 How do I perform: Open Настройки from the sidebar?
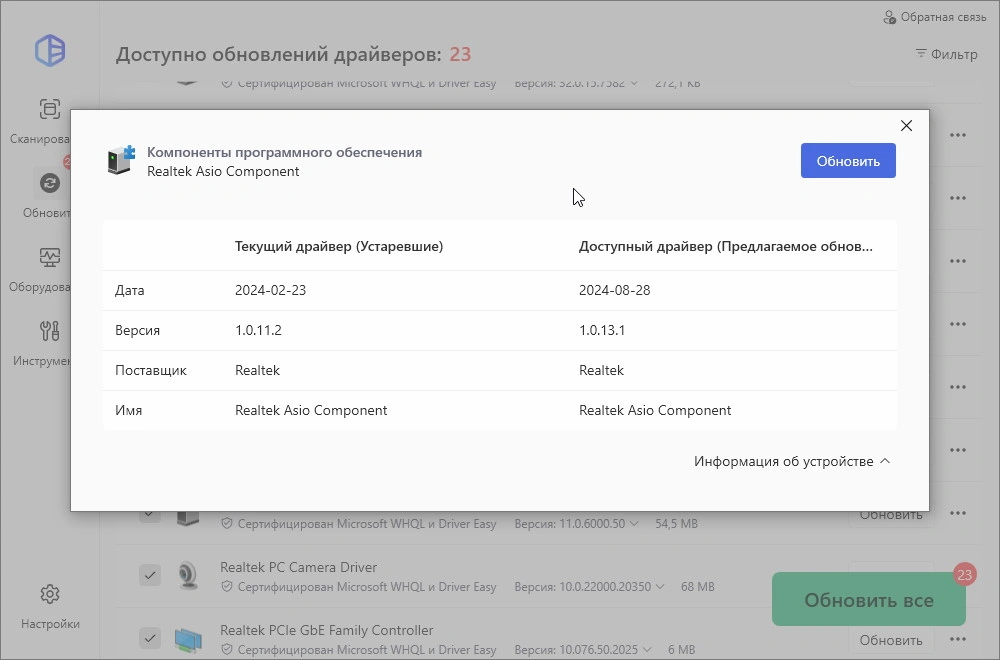click(x=50, y=606)
